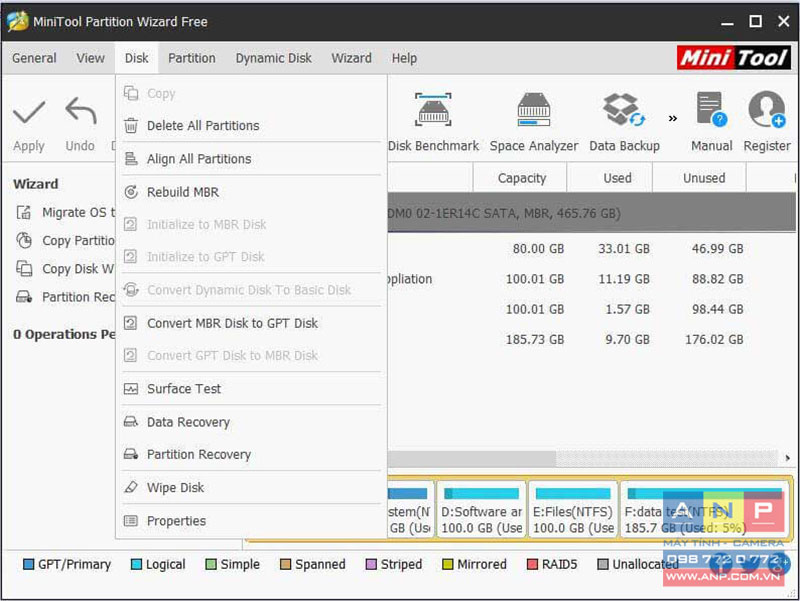Select Wipe Disk menu entry
The width and height of the screenshot is (800, 601).
coord(251,487)
